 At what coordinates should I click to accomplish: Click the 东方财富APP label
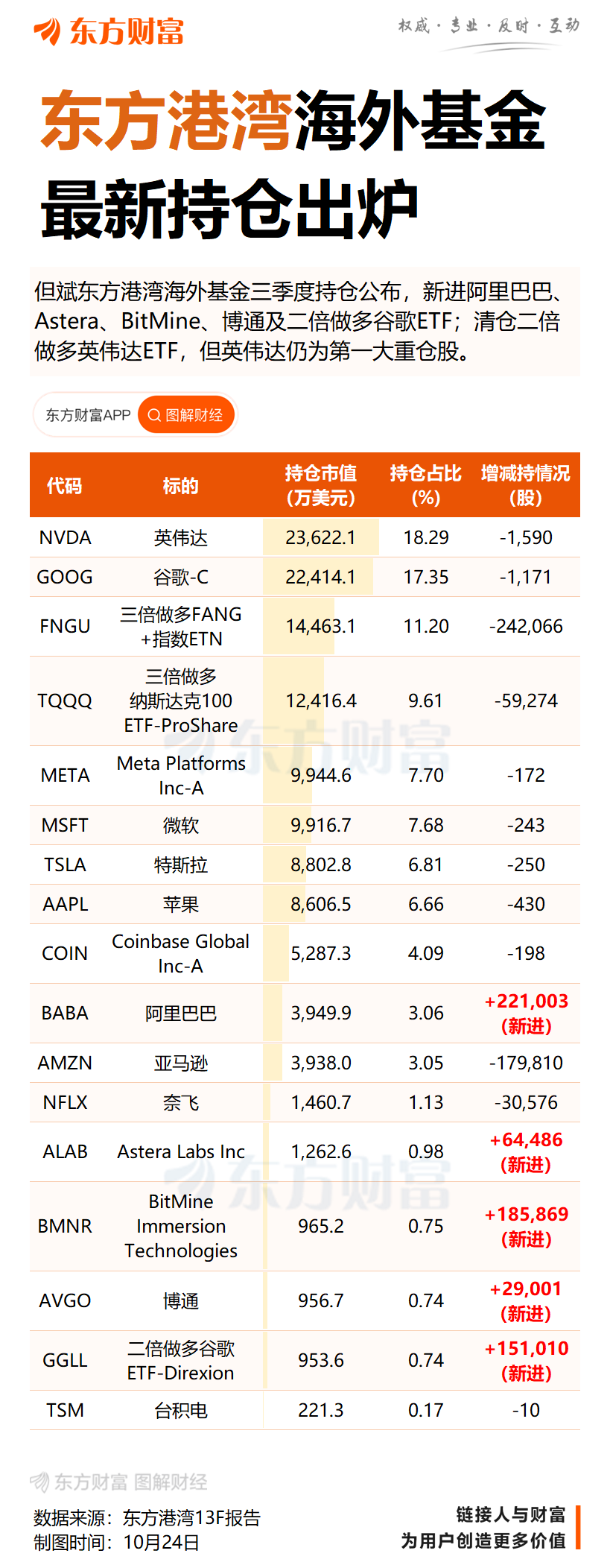click(88, 415)
